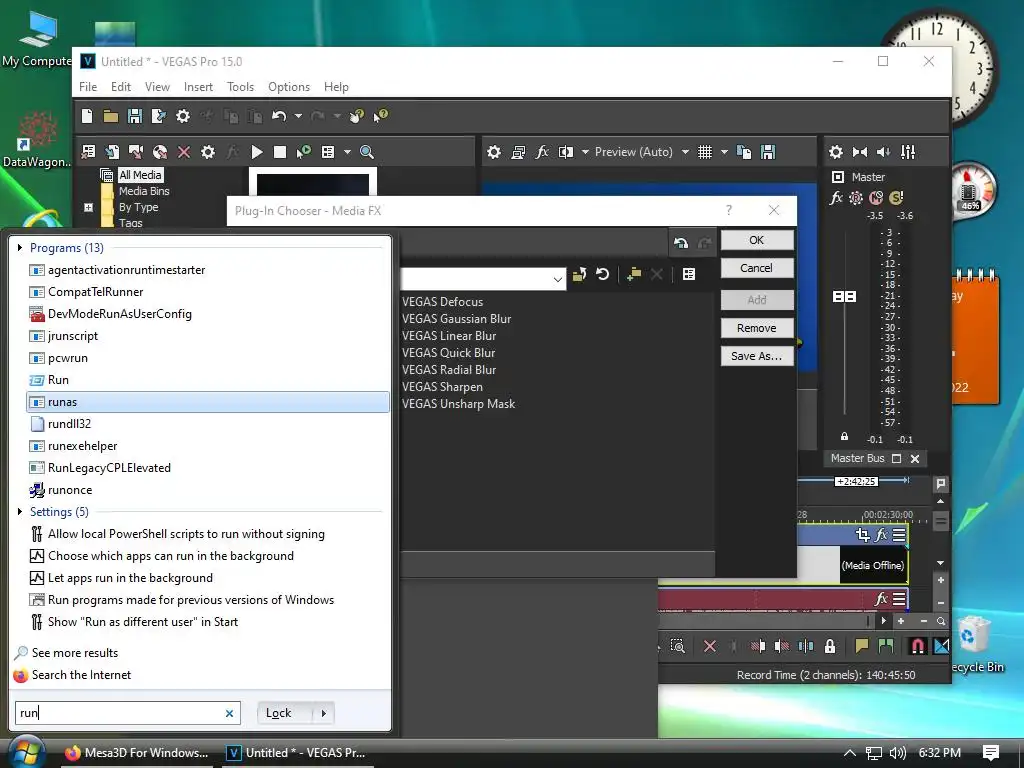Screen dimensions: 1024x768
Task: Adjust the Master volume fader handle
Action: click(844, 296)
